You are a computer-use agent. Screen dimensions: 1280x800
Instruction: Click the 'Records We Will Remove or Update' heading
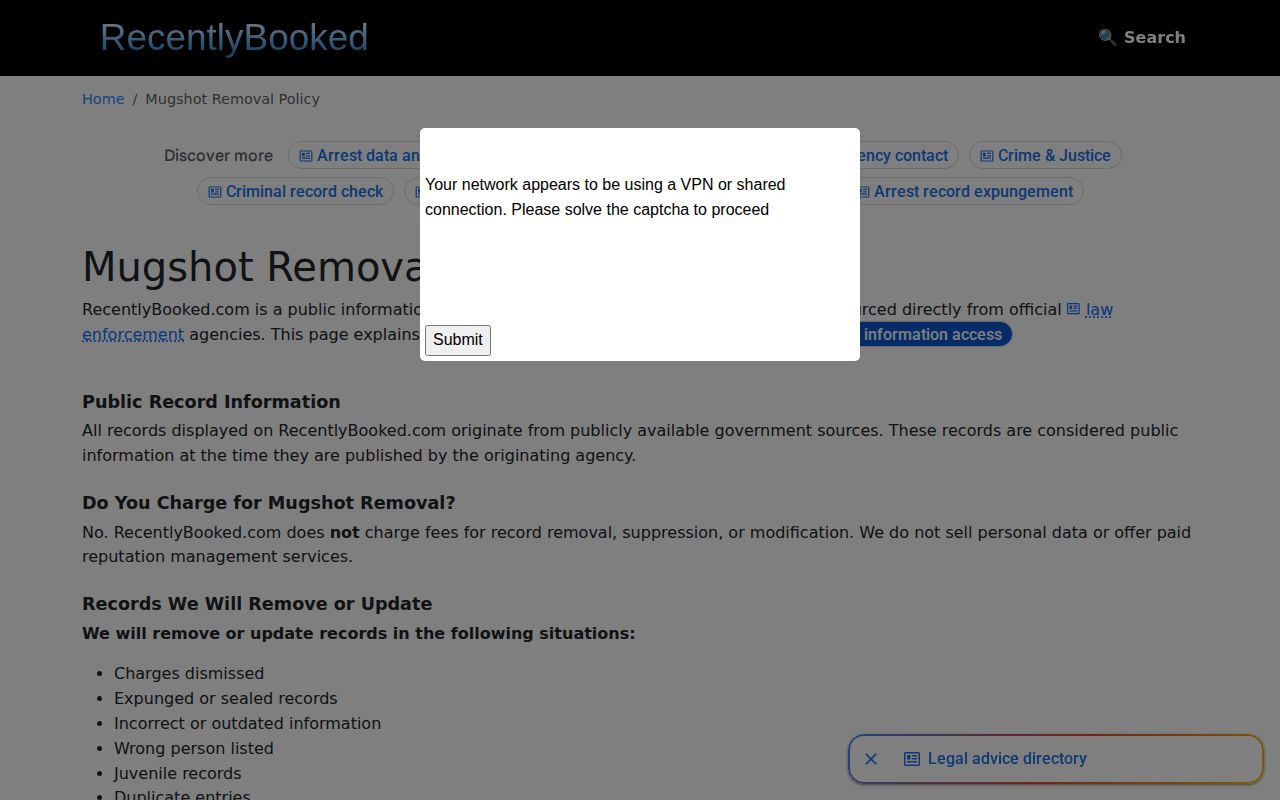(257, 603)
